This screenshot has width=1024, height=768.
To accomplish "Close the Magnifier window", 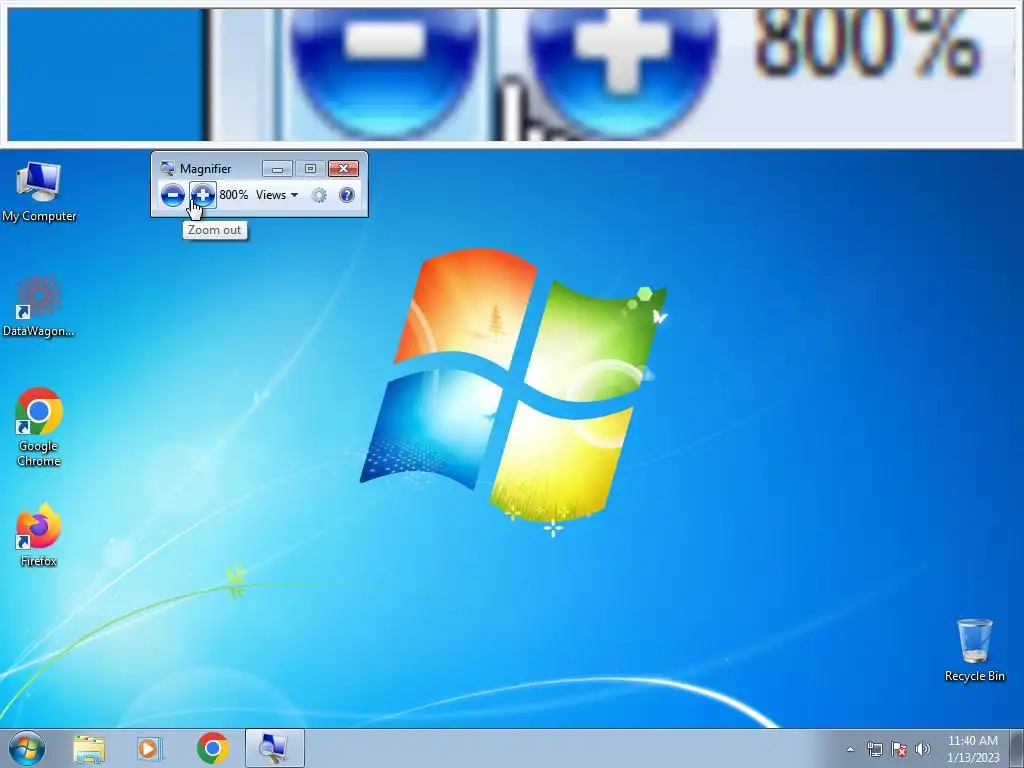I will point(344,169).
